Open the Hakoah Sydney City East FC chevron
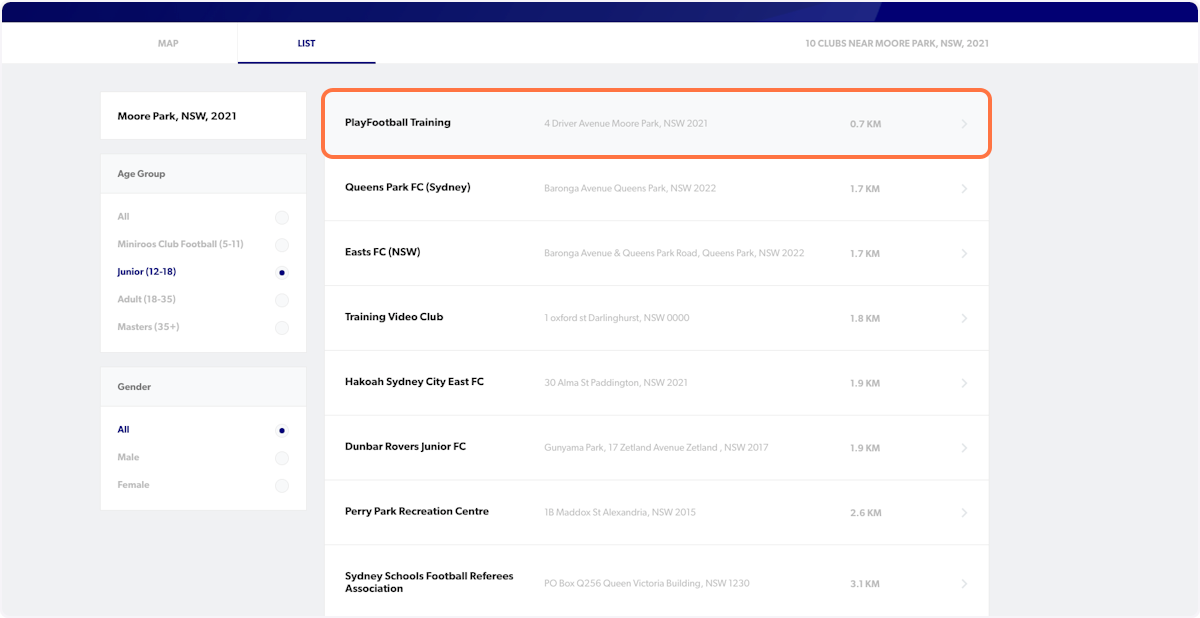Image resolution: width=1200 pixels, height=618 pixels. click(x=964, y=383)
